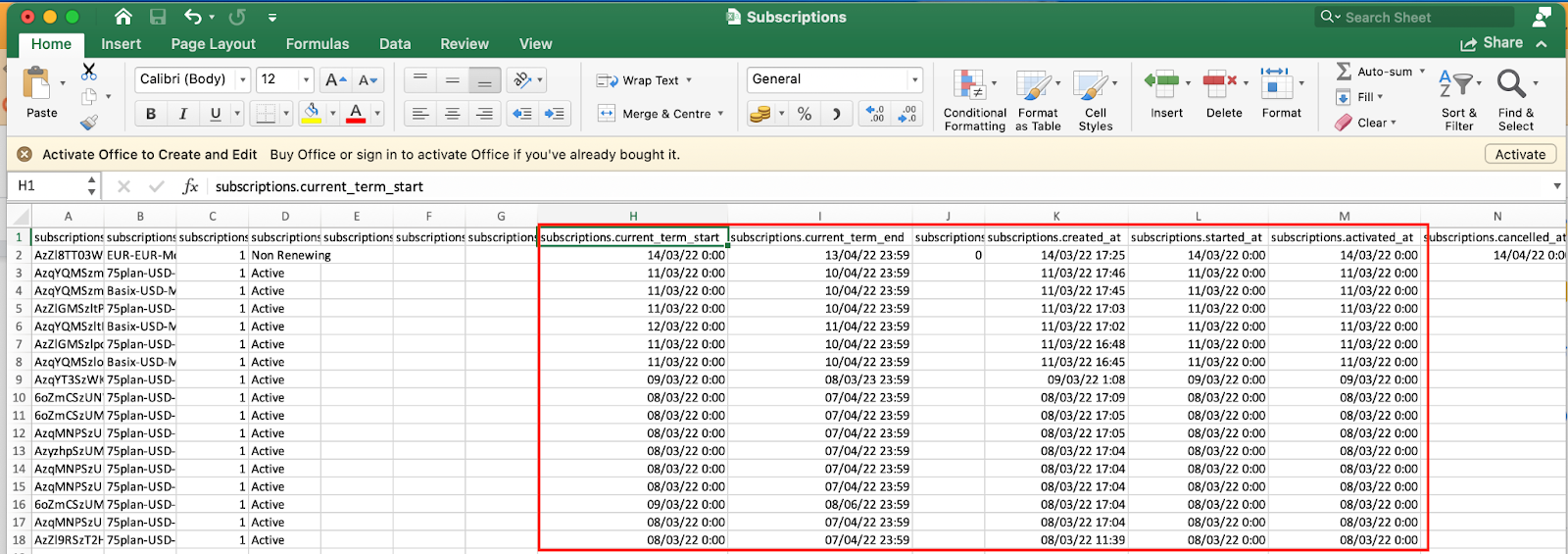Open the General number format dropdown
This screenshot has height=554, width=1568.
pyautogui.click(x=915, y=79)
